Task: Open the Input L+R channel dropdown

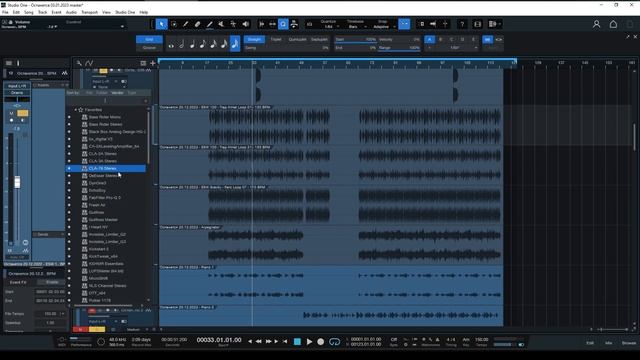Action: click(17, 86)
